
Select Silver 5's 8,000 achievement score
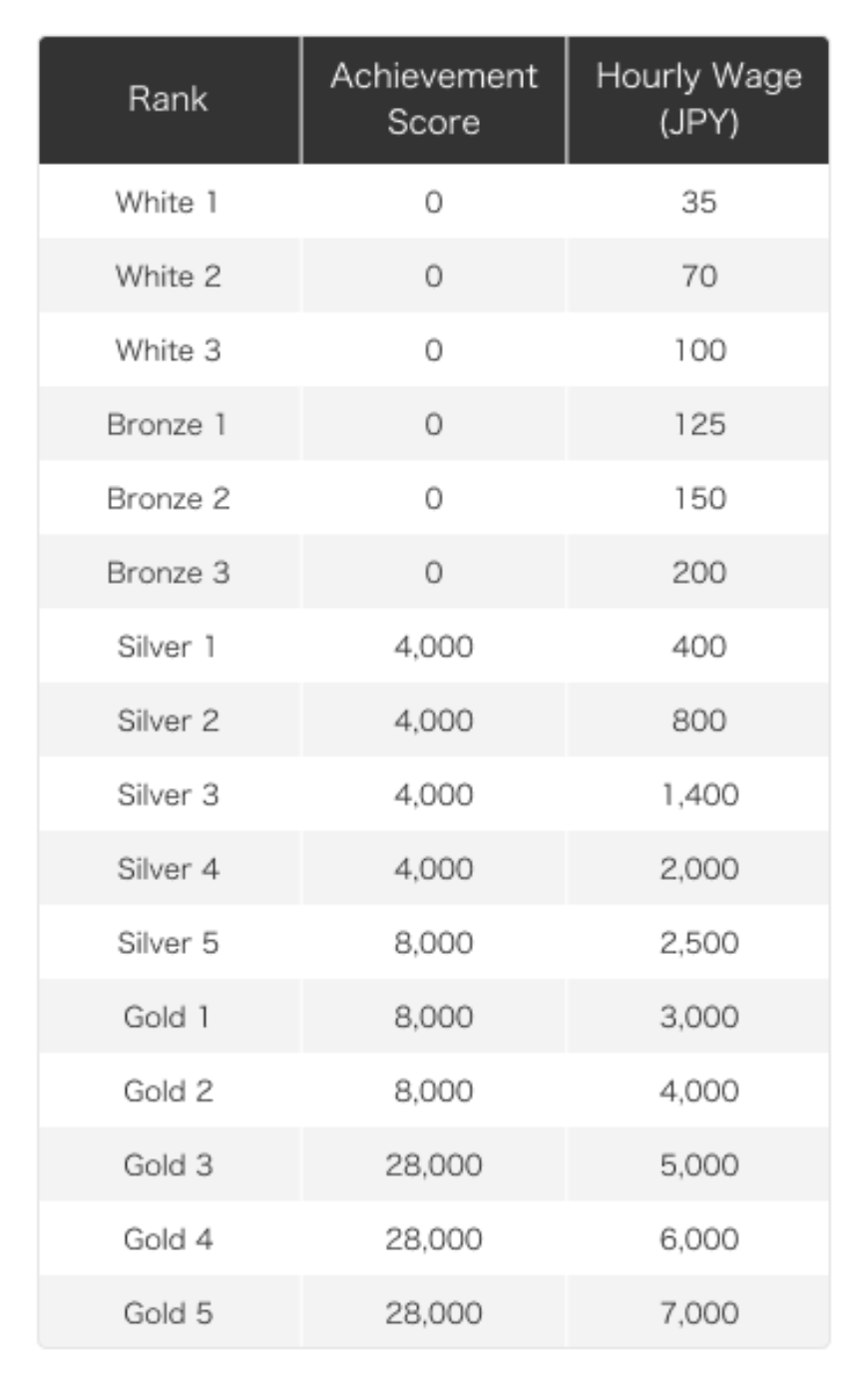(x=433, y=943)
